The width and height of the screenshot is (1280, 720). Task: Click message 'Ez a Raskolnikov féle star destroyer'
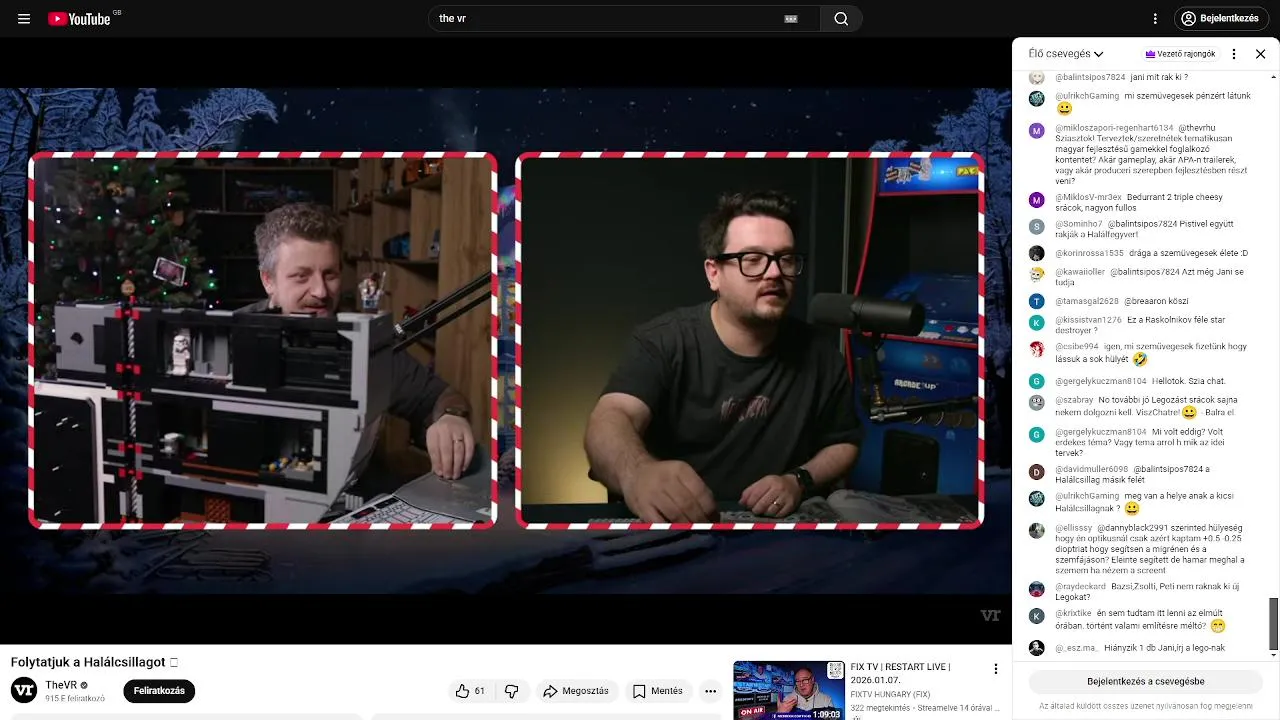point(1140,325)
